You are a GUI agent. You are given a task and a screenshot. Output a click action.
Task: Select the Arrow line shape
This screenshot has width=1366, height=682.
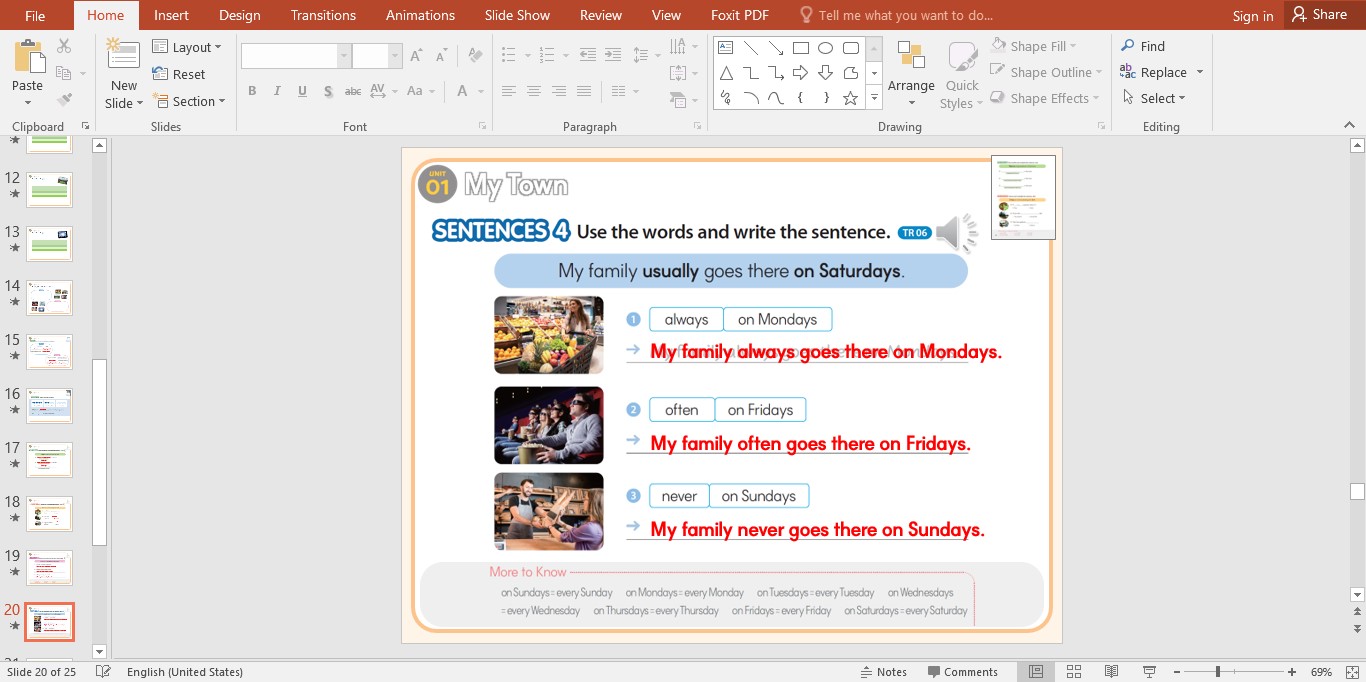point(776,48)
